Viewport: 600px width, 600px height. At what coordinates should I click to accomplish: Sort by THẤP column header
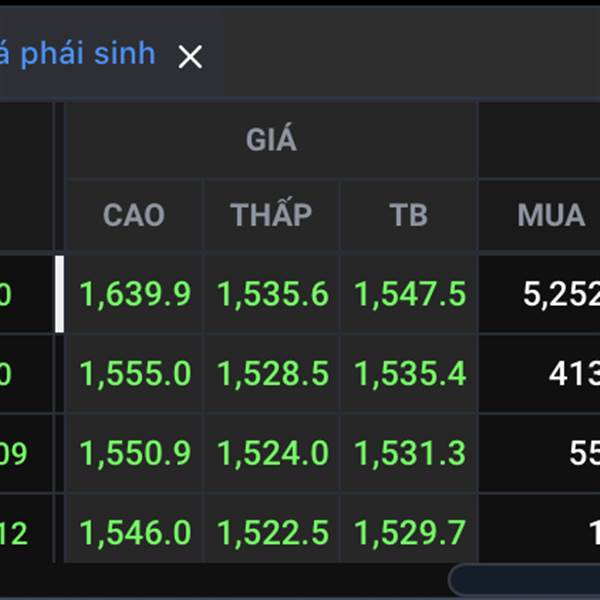point(271,215)
